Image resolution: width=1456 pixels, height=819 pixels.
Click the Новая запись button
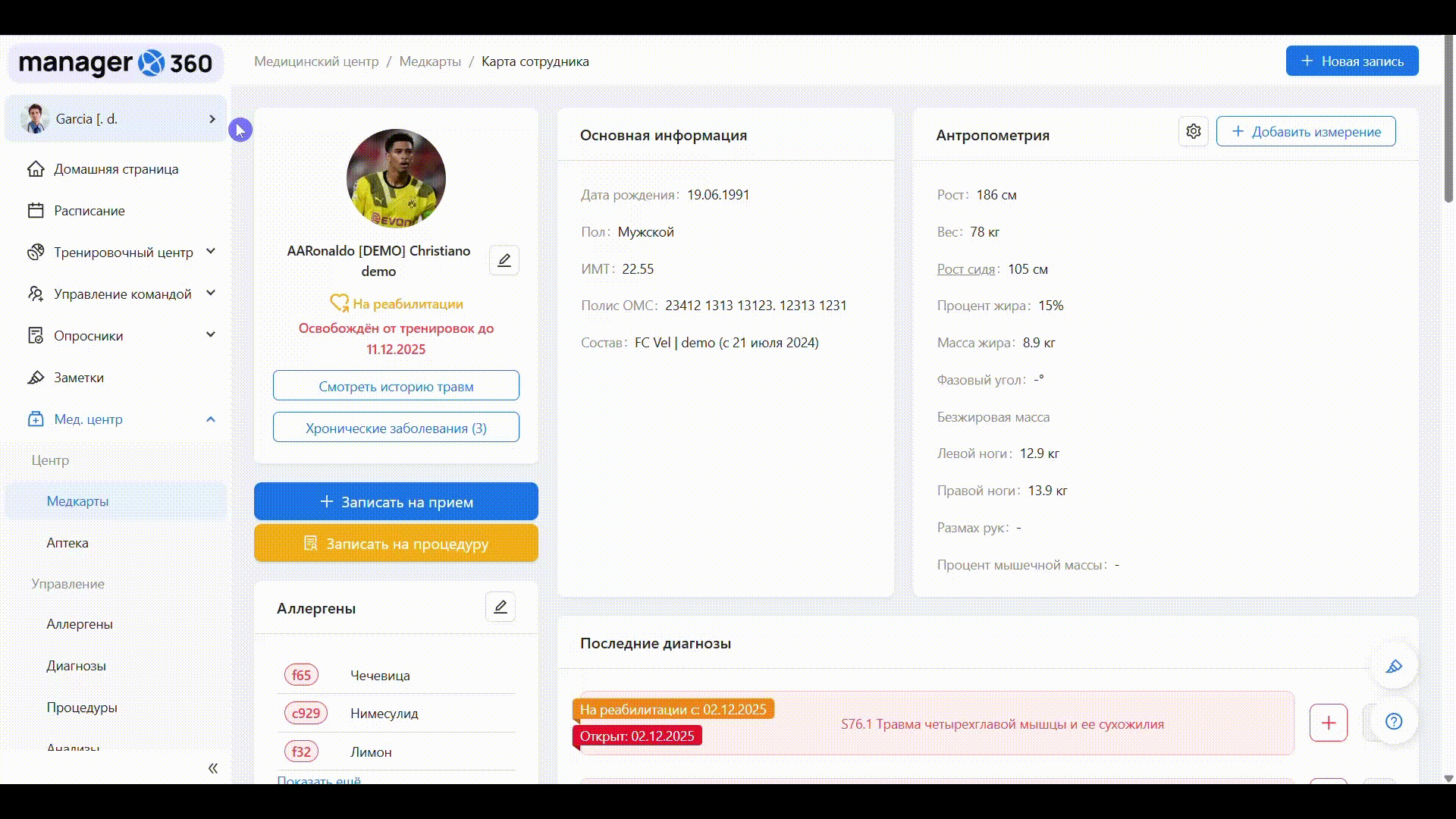[x=1351, y=61]
